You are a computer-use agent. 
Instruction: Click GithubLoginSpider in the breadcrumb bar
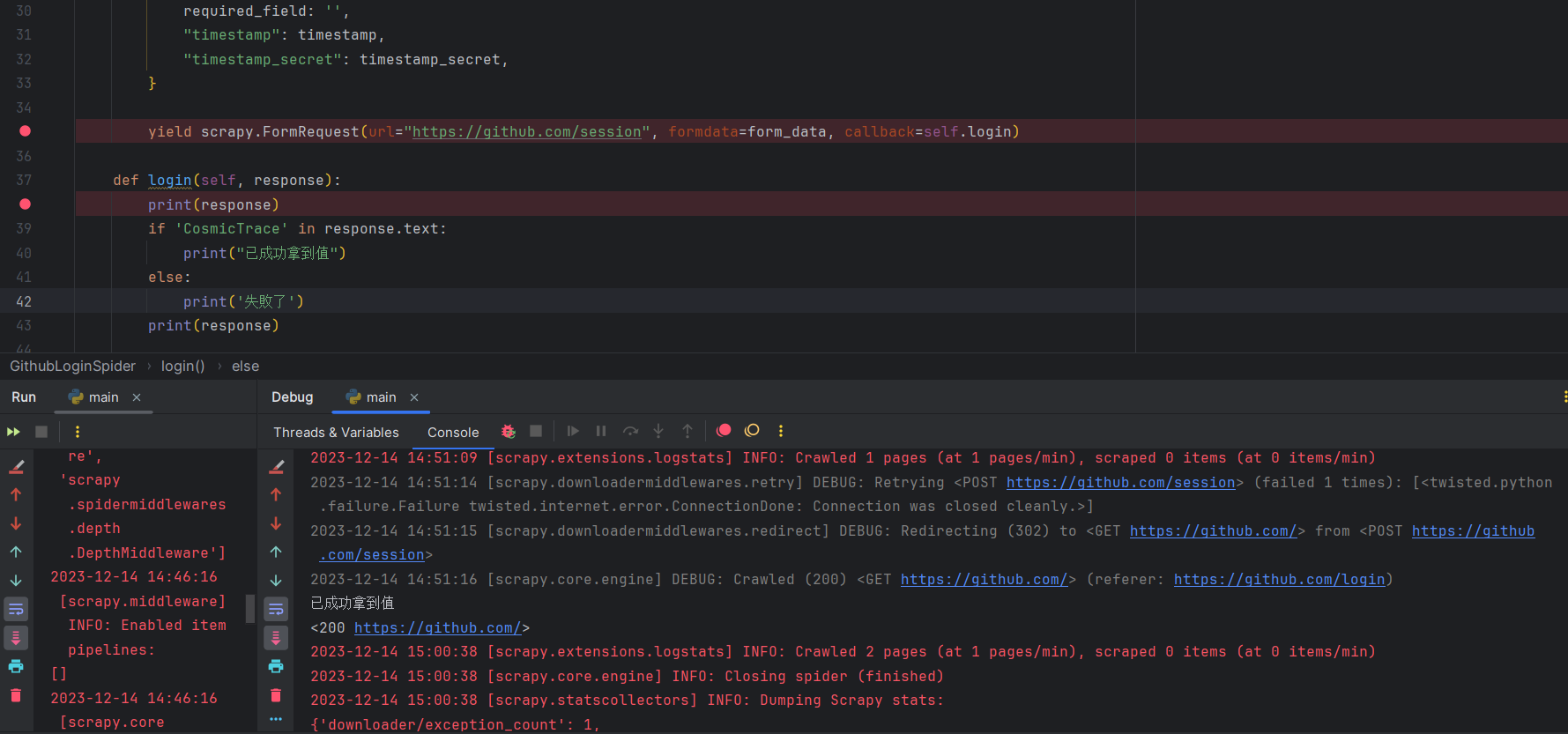pyautogui.click(x=73, y=367)
